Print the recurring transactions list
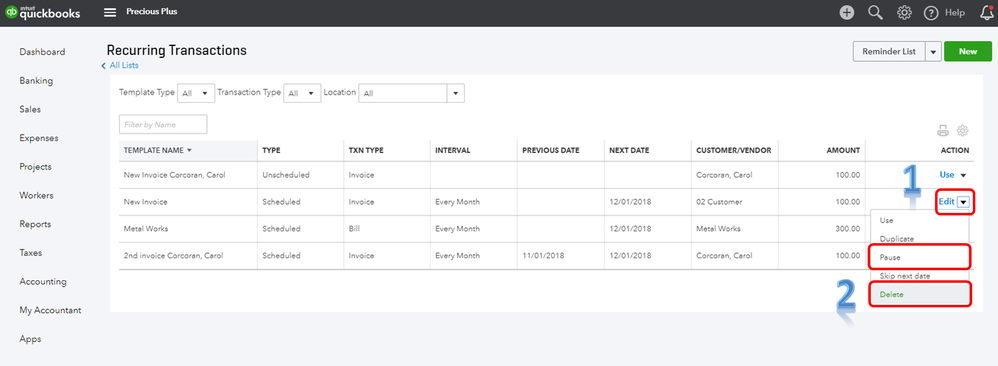 coord(943,131)
